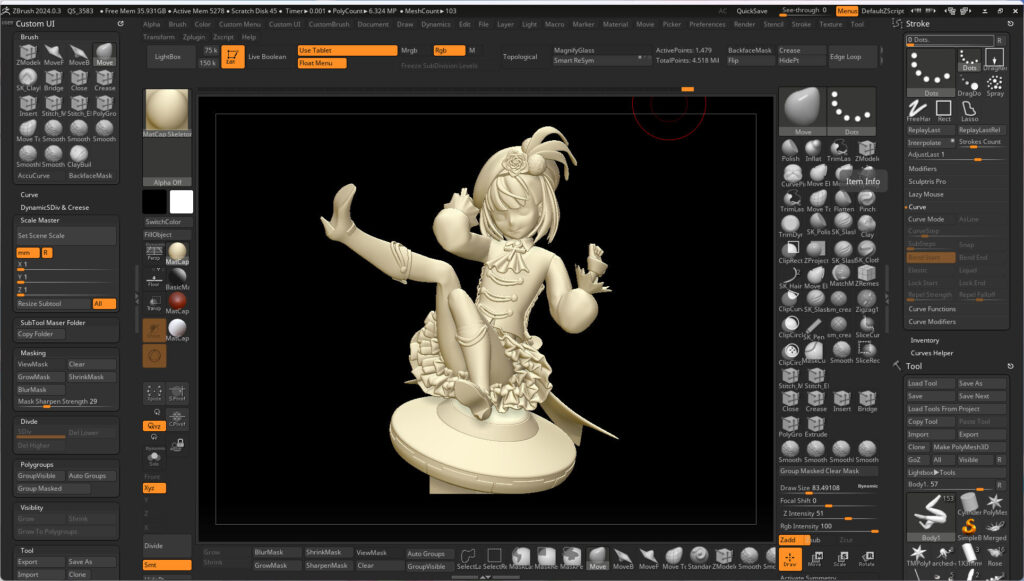Viewport: 1024px width, 581px height.
Task: Activate the Rotate gizmo icon
Action: point(866,559)
